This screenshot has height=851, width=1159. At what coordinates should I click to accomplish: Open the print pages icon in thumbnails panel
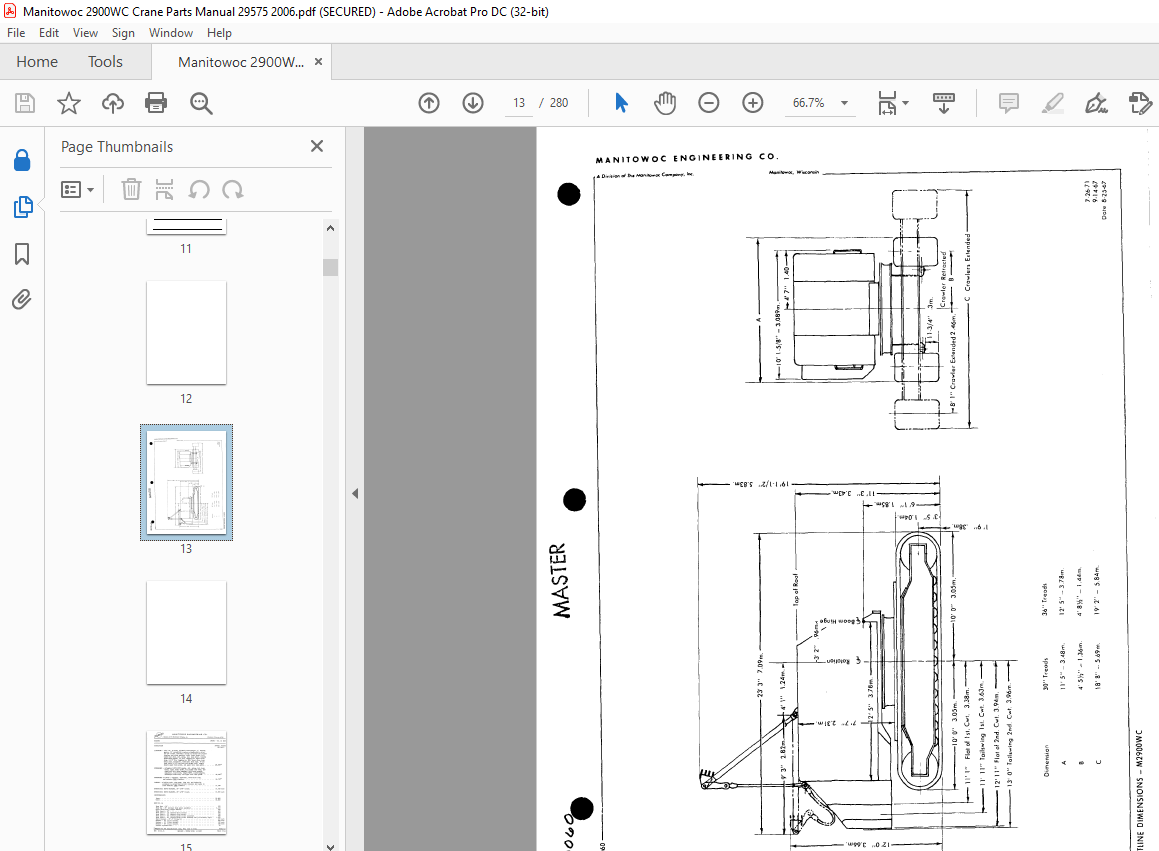164,189
